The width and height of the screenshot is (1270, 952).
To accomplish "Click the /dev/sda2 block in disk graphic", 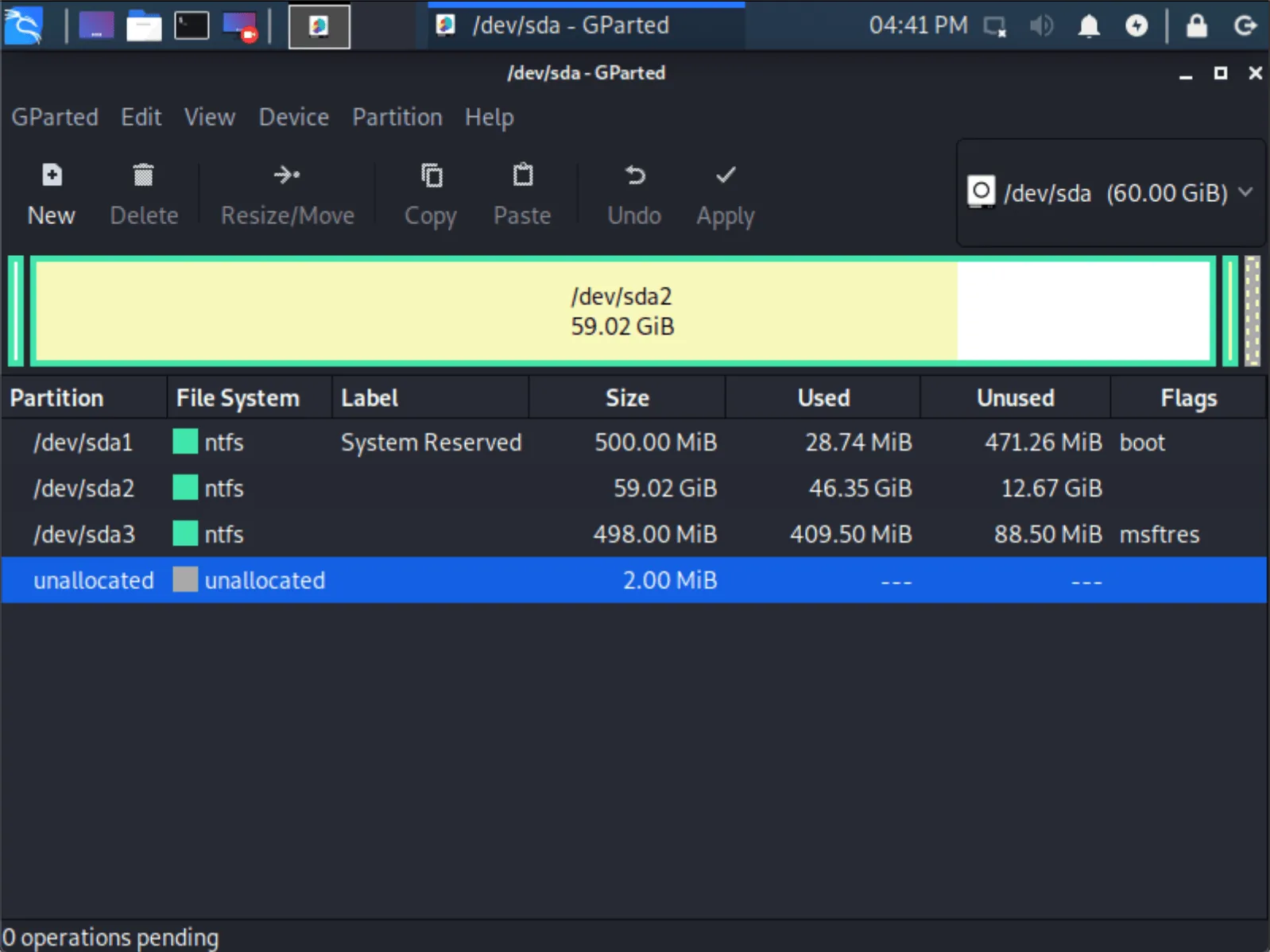I will [621, 312].
